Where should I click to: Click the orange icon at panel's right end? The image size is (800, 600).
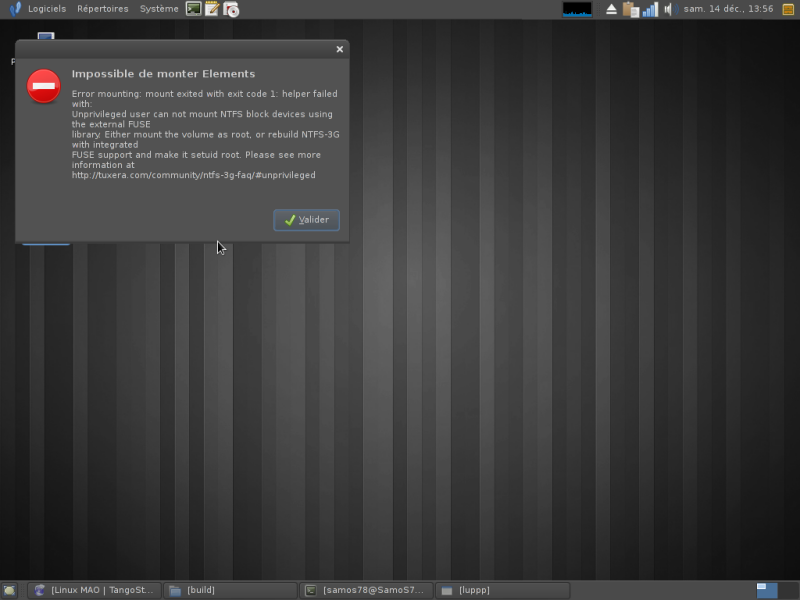click(788, 9)
